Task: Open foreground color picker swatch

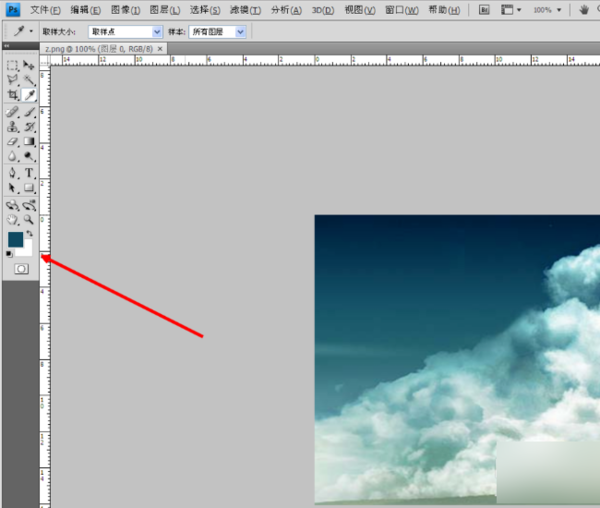Action: (x=15, y=239)
